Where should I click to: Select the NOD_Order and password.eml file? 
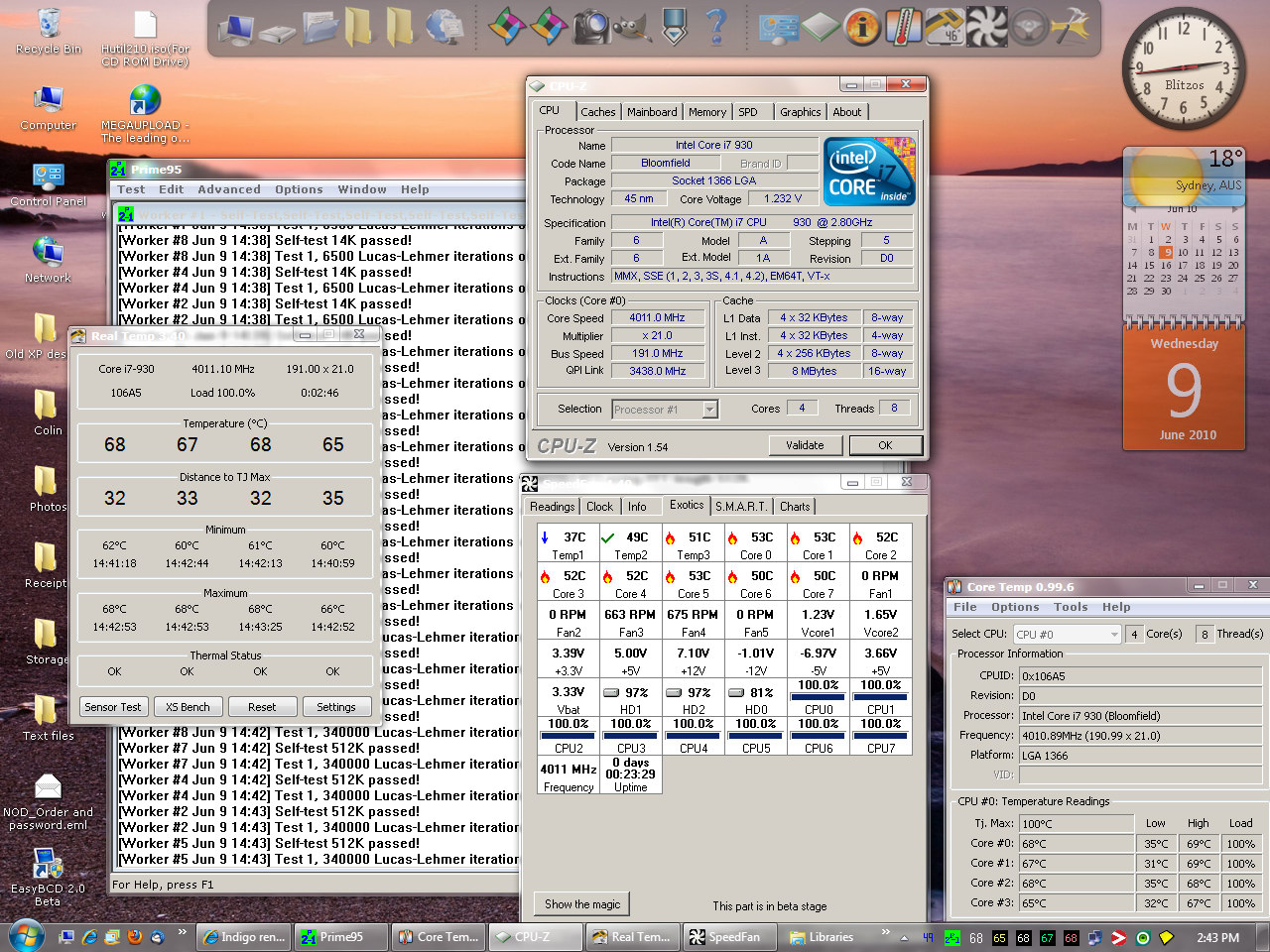[48, 801]
